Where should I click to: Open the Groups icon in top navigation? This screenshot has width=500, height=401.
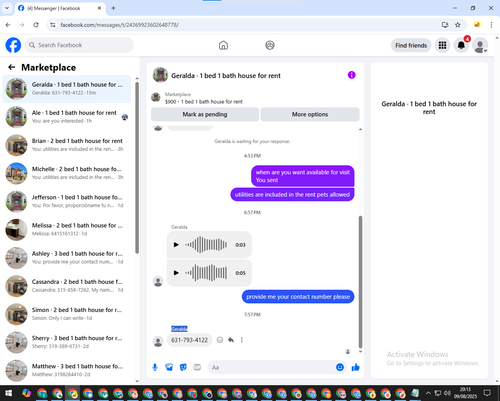pyautogui.click(x=270, y=45)
